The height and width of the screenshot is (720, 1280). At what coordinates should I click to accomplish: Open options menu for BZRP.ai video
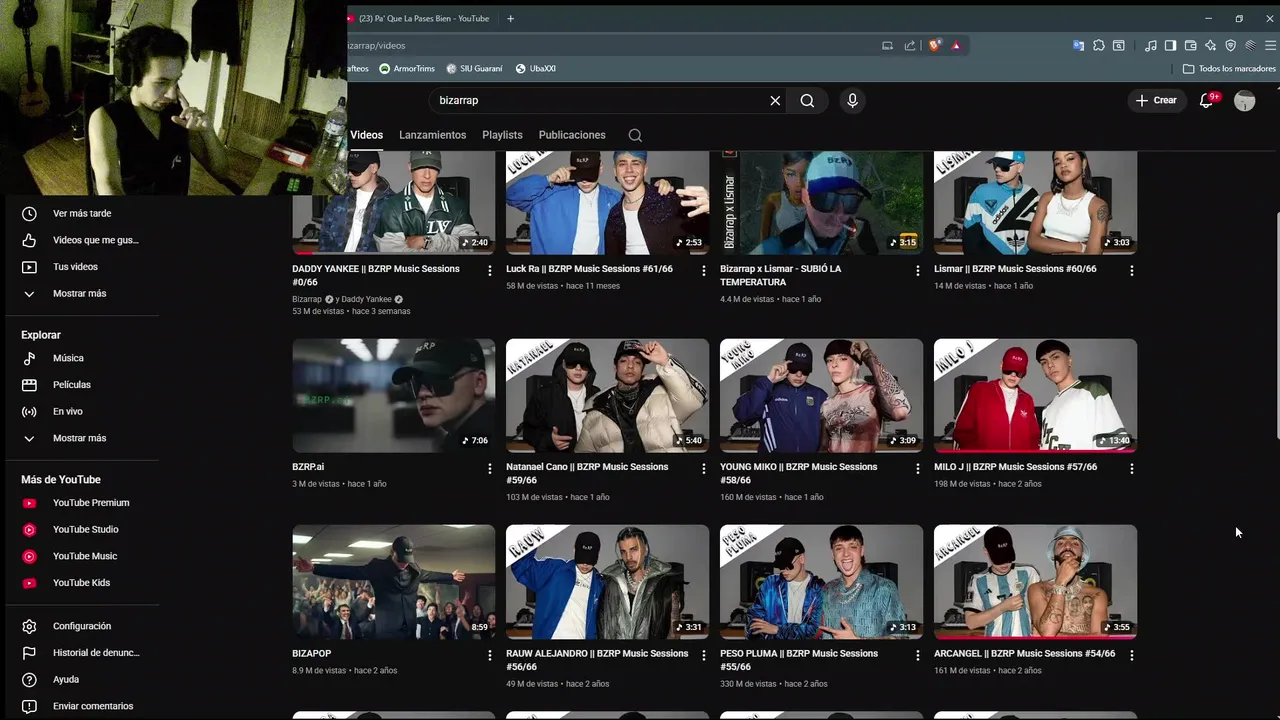coord(489,468)
